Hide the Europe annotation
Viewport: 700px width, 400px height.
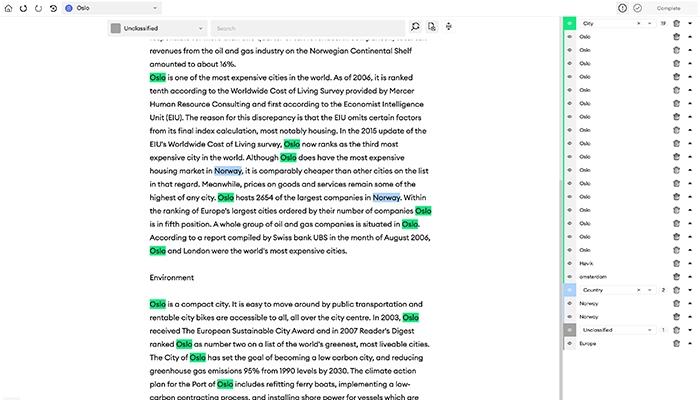click(570, 343)
